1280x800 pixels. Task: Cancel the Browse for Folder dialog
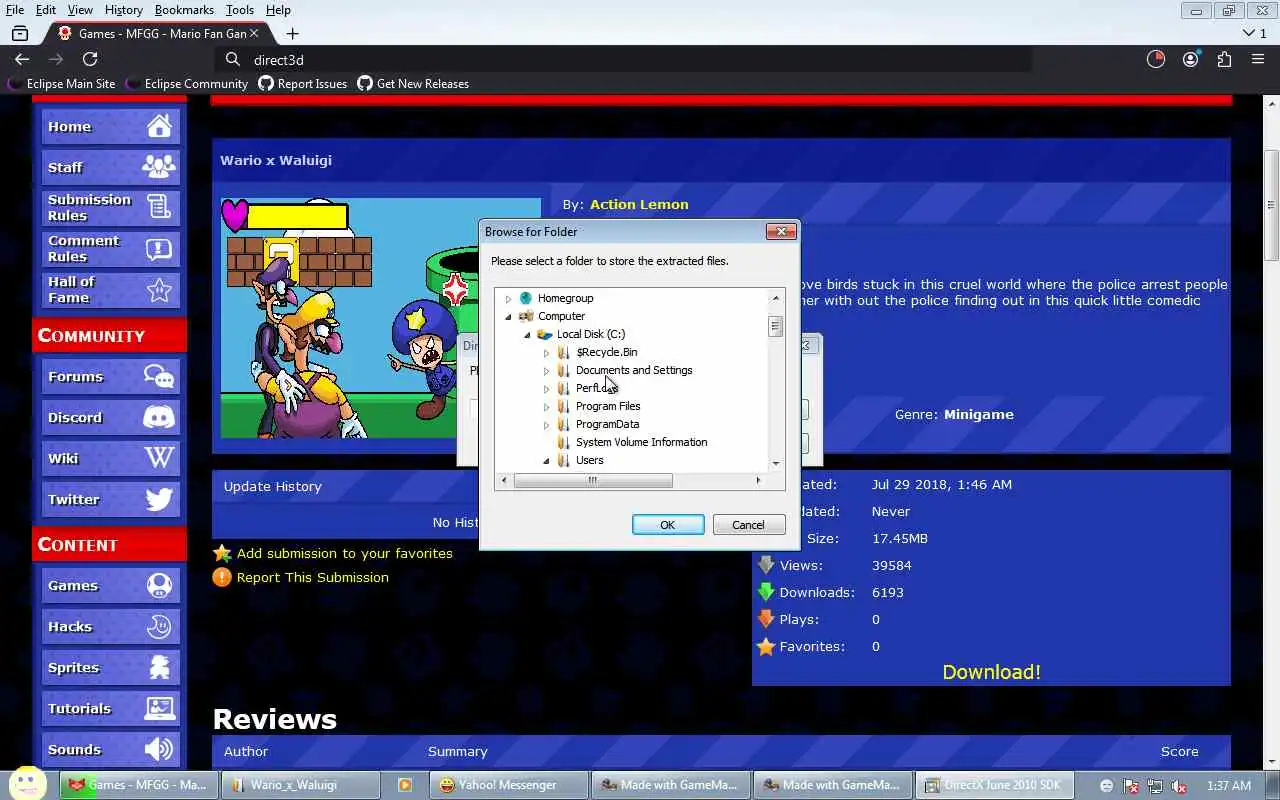pos(748,525)
